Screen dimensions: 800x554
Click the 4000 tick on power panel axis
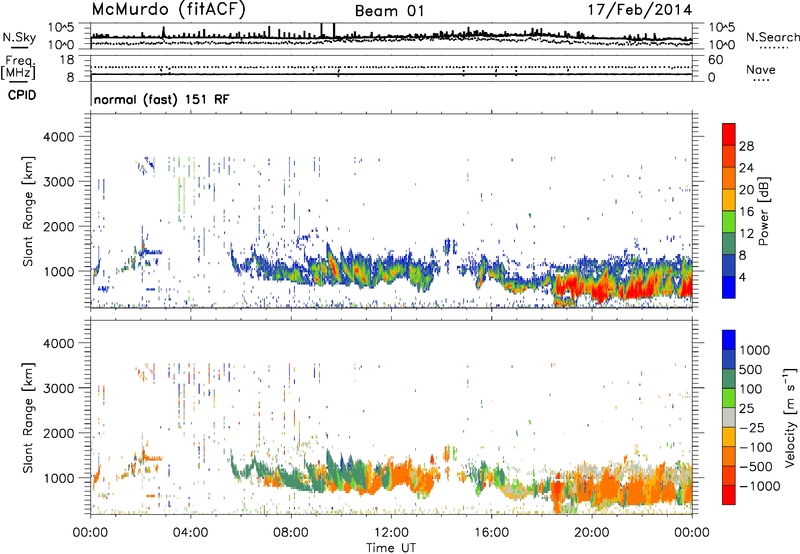pyautogui.click(x=59, y=137)
